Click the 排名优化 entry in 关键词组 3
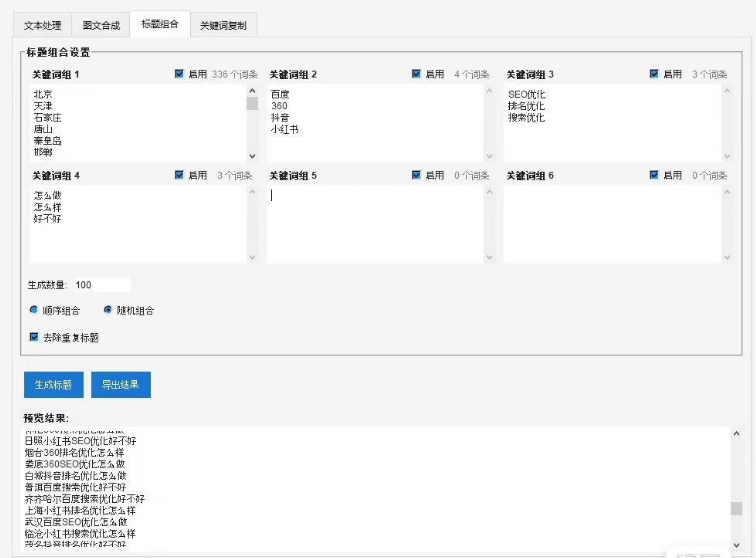The width and height of the screenshot is (756, 558). coord(526,106)
